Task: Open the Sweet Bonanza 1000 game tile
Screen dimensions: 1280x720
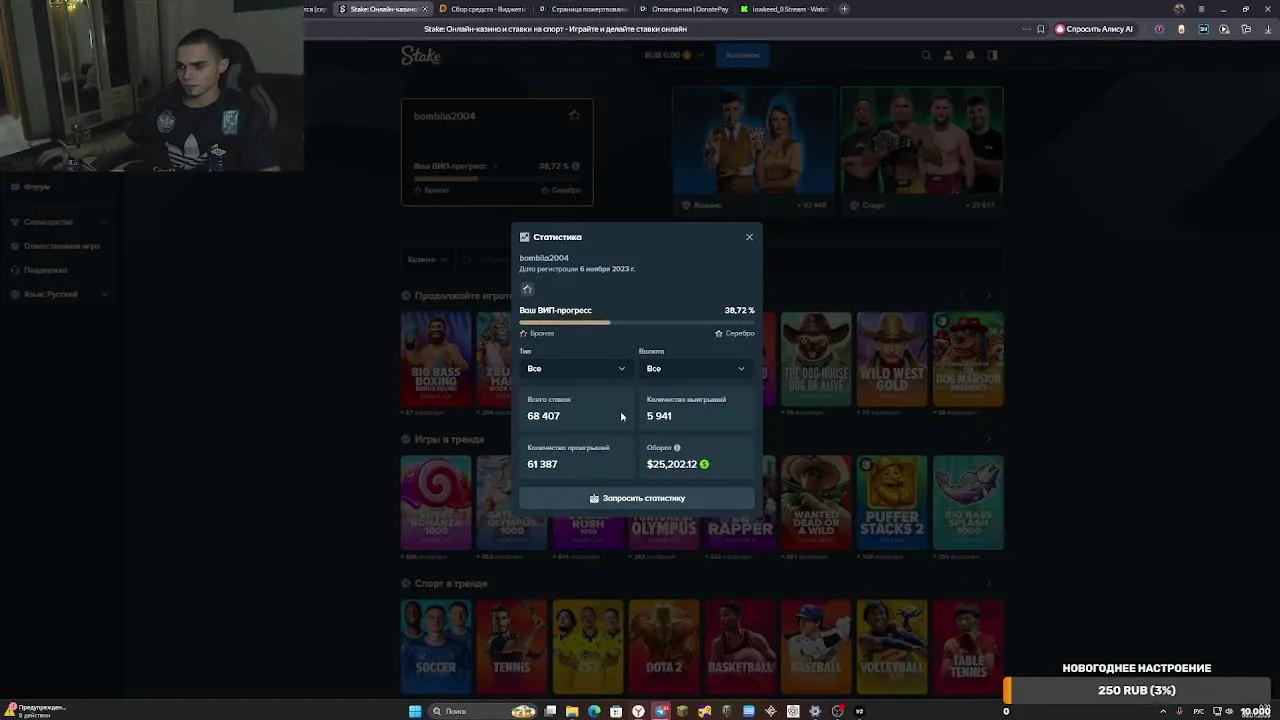Action: coord(436,503)
